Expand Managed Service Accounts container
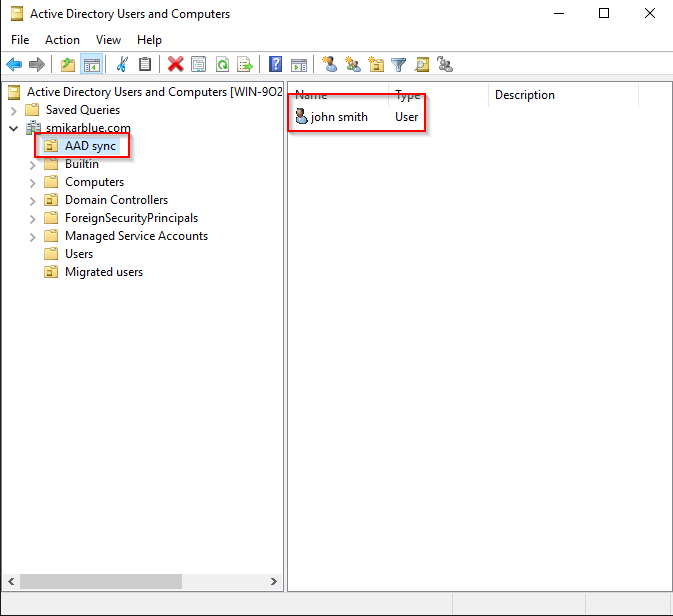 pos(33,237)
